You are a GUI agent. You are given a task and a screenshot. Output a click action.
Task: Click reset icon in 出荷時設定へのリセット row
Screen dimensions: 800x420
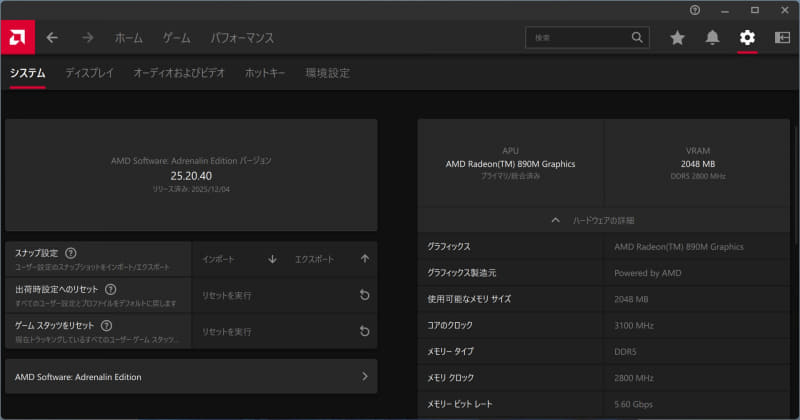[x=364, y=295]
